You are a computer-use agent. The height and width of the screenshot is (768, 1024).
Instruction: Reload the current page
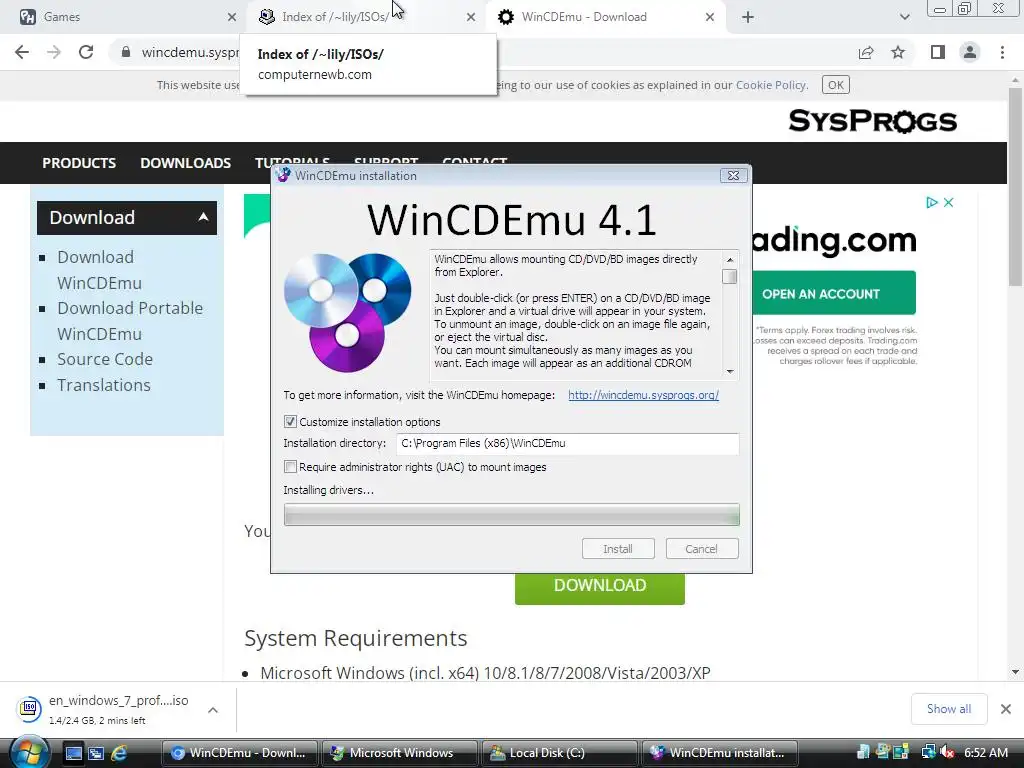click(86, 52)
